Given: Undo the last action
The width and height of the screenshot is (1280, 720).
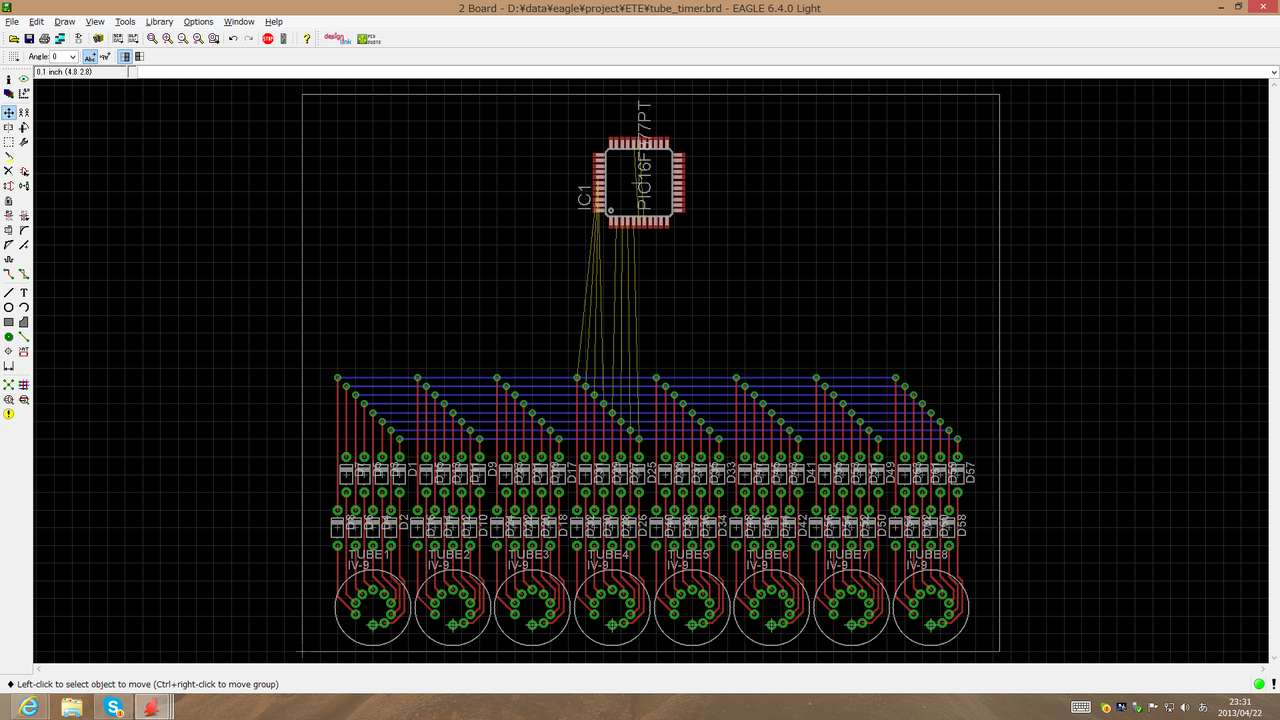Looking at the screenshot, I should (233, 39).
